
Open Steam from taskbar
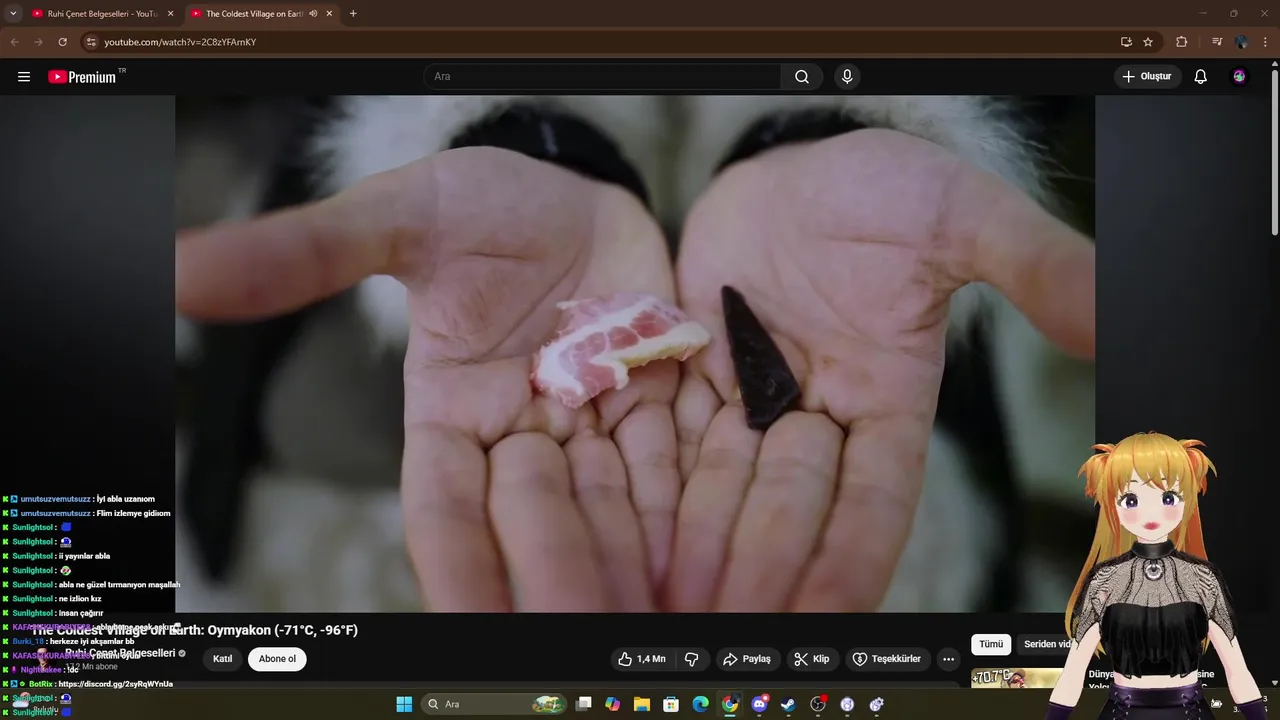tap(788, 704)
